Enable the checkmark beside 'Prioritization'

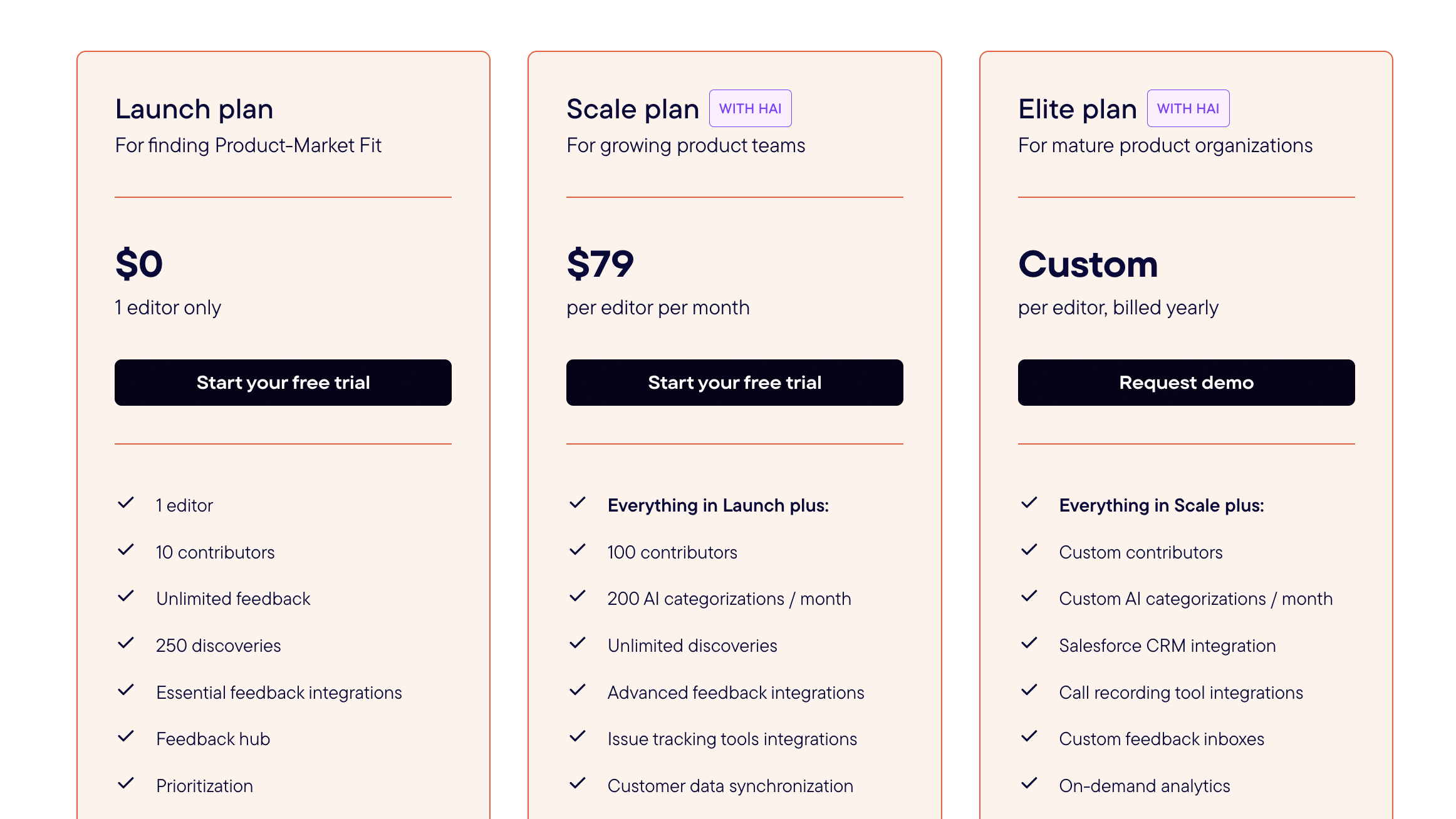pos(127,784)
